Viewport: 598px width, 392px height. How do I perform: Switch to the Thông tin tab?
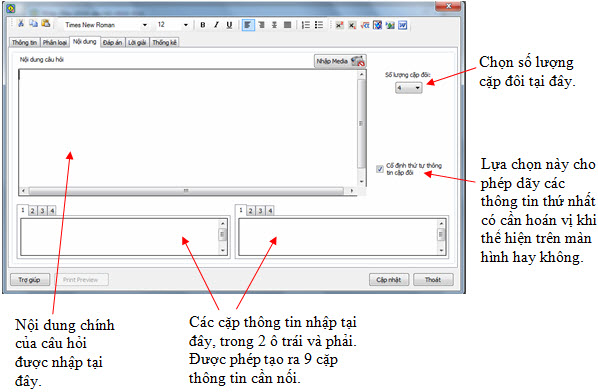click(24, 42)
